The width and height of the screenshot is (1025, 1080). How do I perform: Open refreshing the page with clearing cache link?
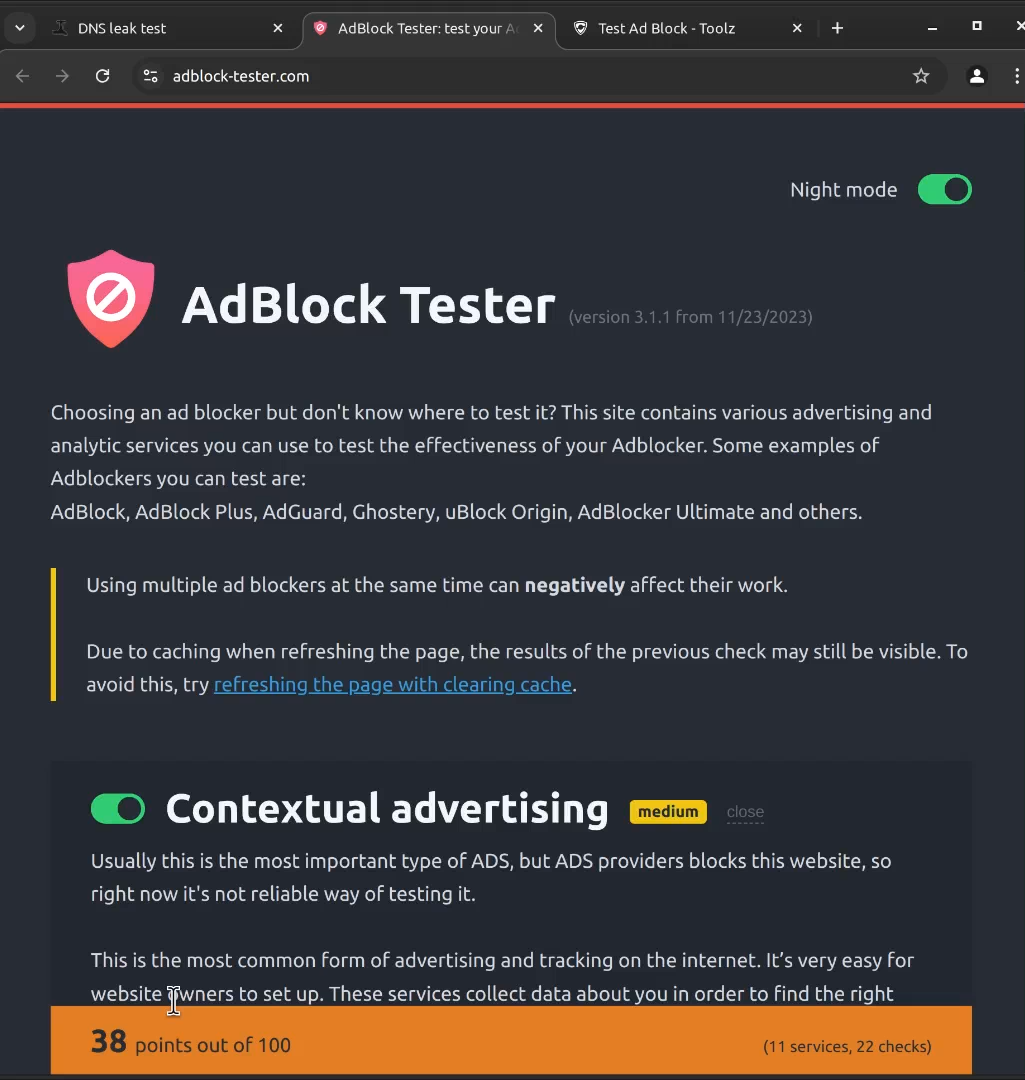(393, 685)
